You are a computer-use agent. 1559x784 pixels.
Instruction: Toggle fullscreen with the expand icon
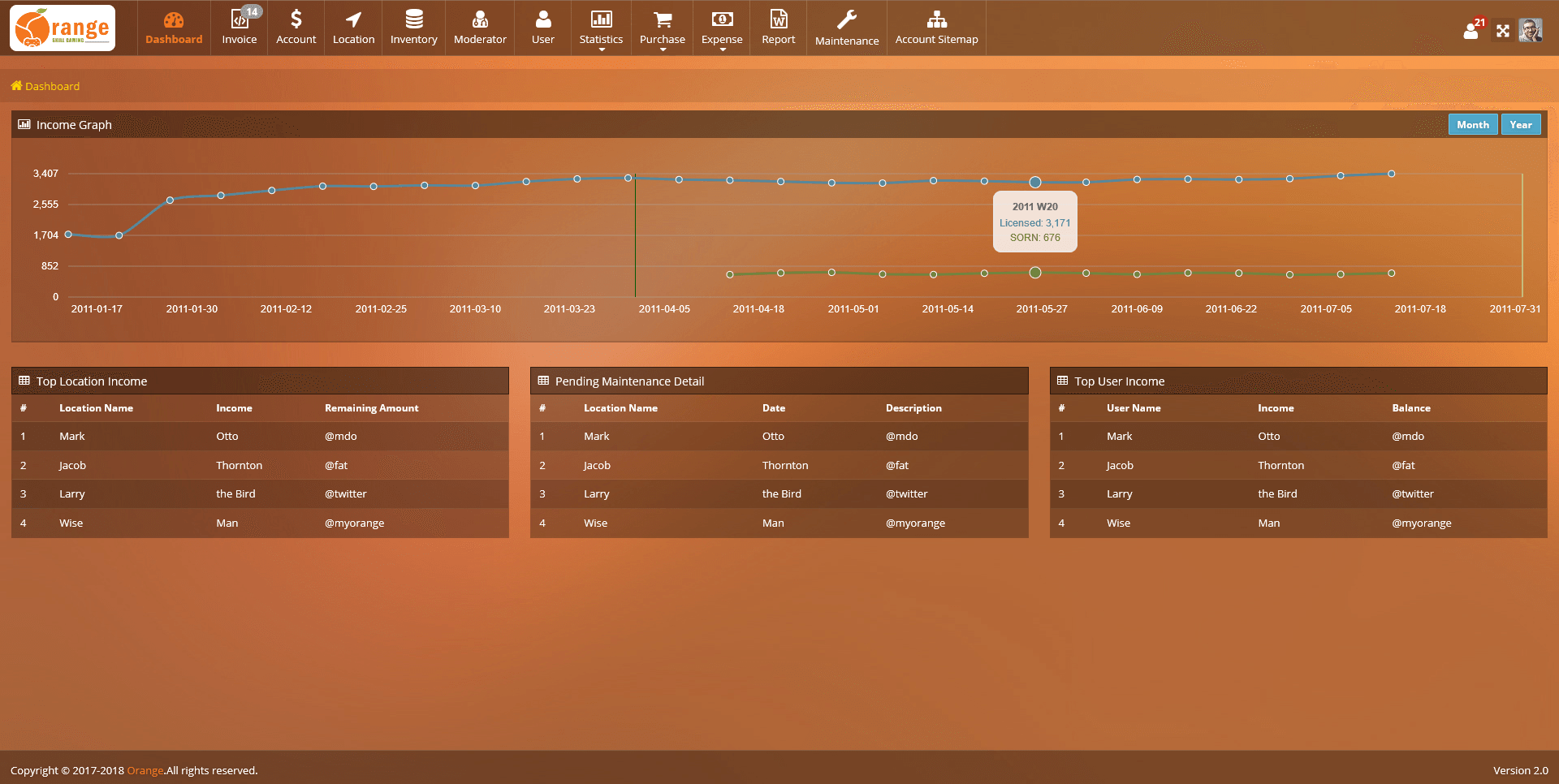pyautogui.click(x=1503, y=31)
